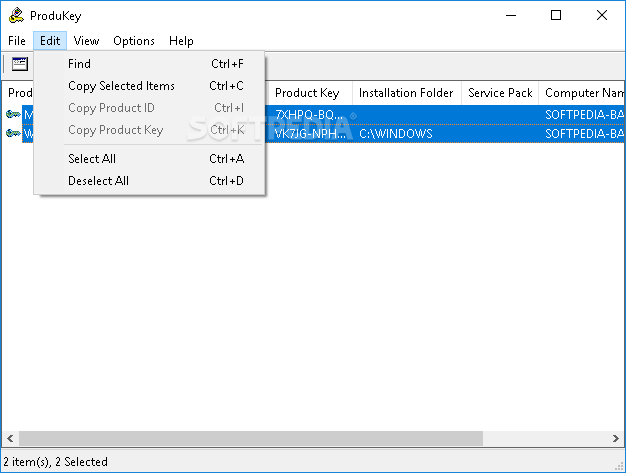The height and width of the screenshot is (473, 626).
Task: Click the key icon of the 7XHPQ-BQ row
Action: coord(13,115)
